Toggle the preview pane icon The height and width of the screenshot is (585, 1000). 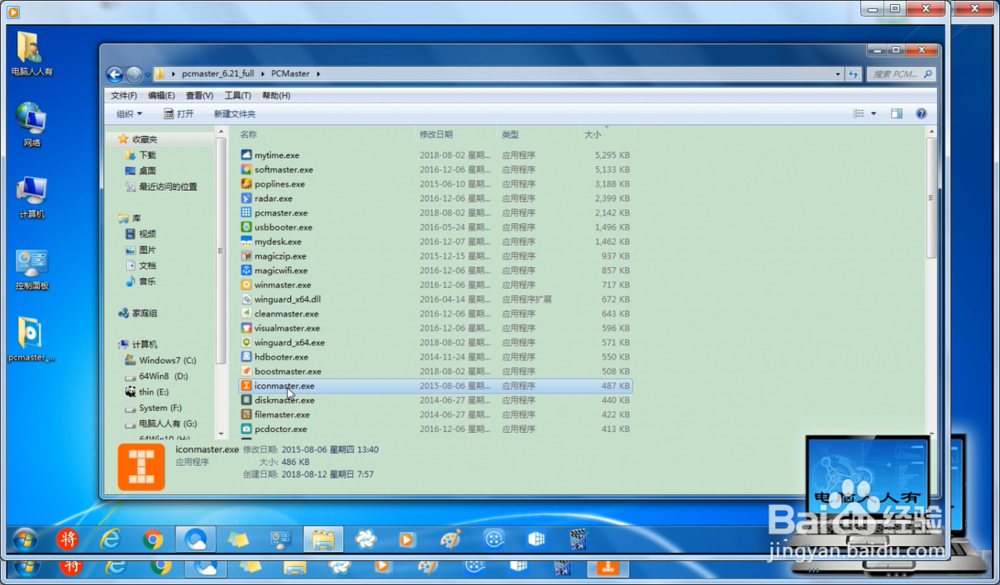tap(897, 114)
